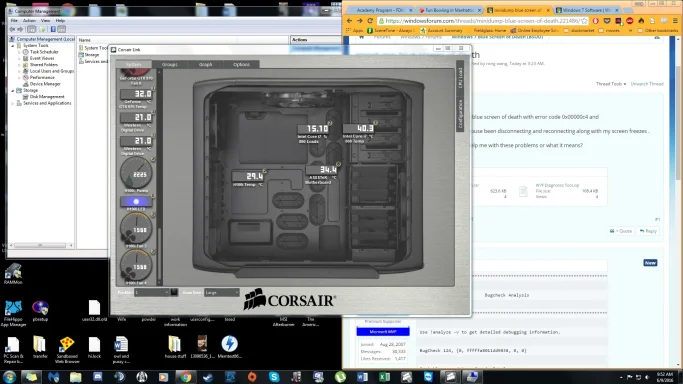Image resolution: width=683 pixels, height=384 pixels.
Task: Expand the Task Scheduler node
Action: (x=19, y=52)
